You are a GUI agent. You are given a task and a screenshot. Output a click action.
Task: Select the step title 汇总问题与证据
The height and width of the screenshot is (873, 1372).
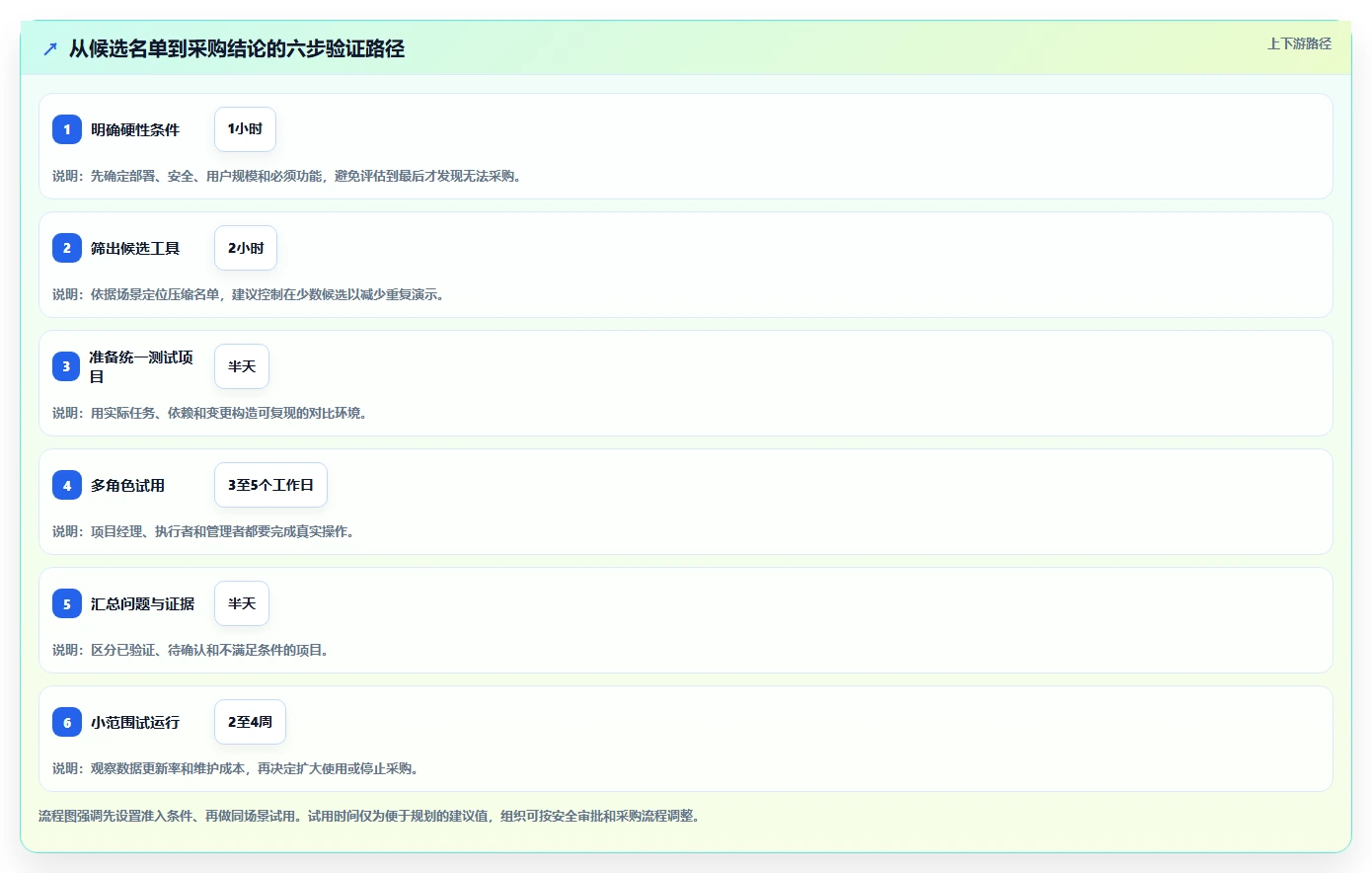click(x=142, y=603)
